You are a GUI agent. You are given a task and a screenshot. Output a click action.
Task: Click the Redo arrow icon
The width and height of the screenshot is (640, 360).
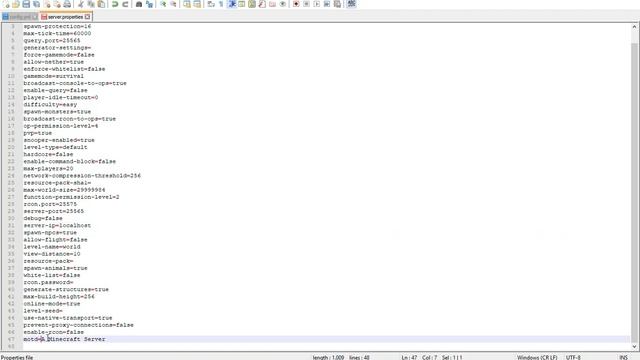pyautogui.click(x=125, y=4)
